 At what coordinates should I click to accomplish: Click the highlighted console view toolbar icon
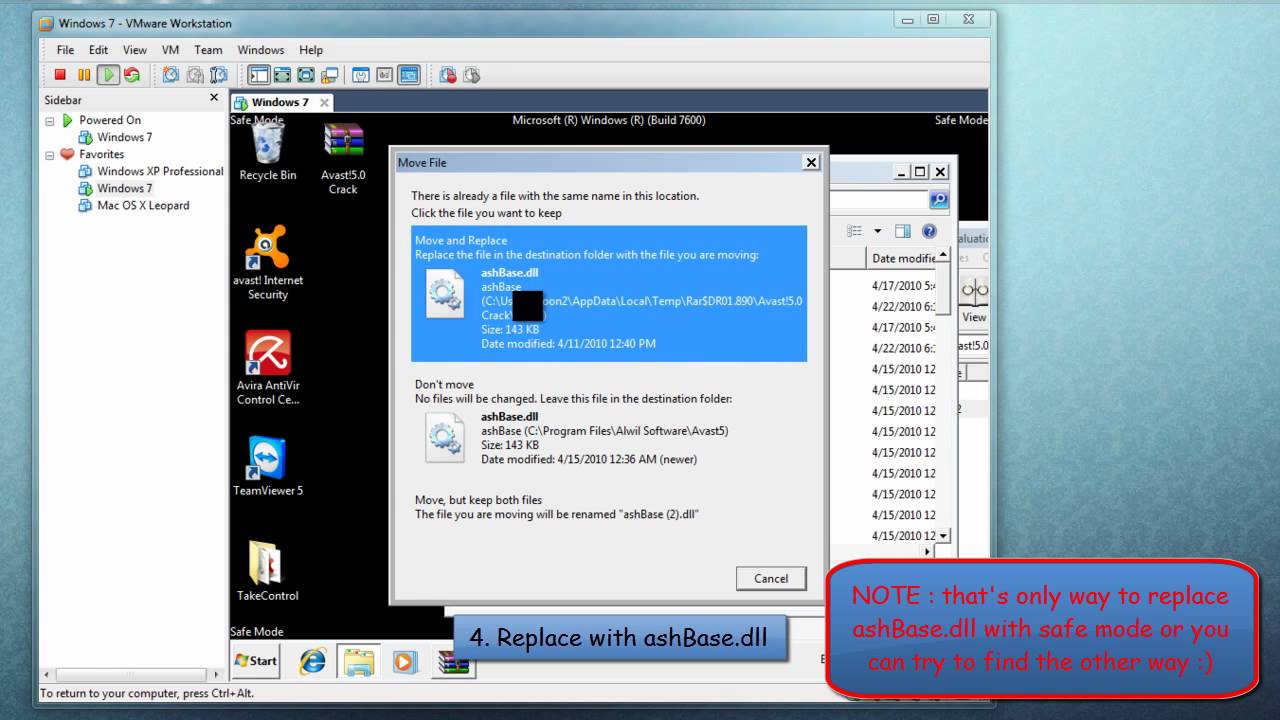pos(409,75)
